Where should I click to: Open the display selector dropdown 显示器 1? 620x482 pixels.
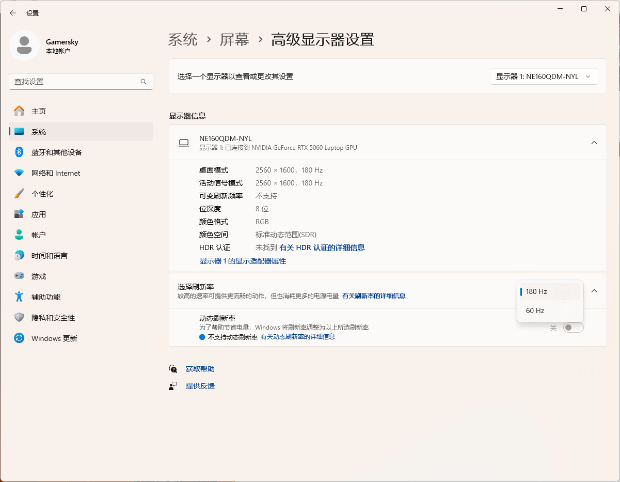coord(544,76)
